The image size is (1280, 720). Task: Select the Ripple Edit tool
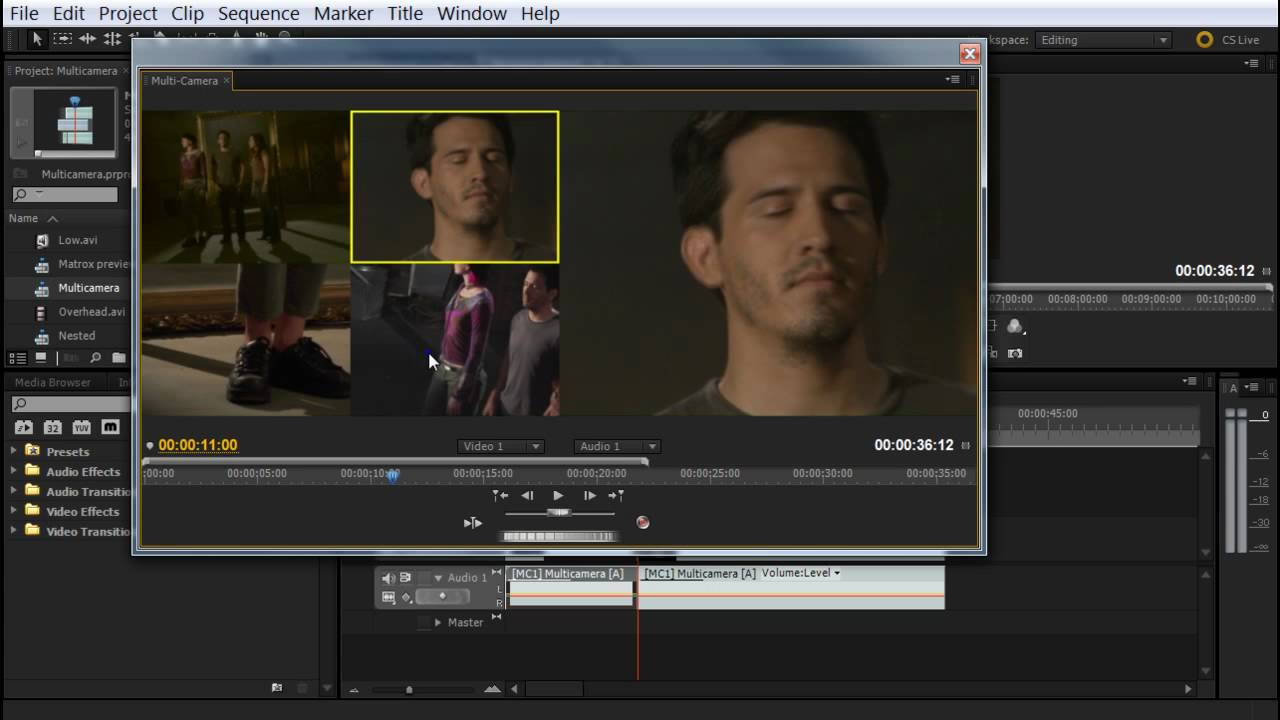(x=87, y=39)
